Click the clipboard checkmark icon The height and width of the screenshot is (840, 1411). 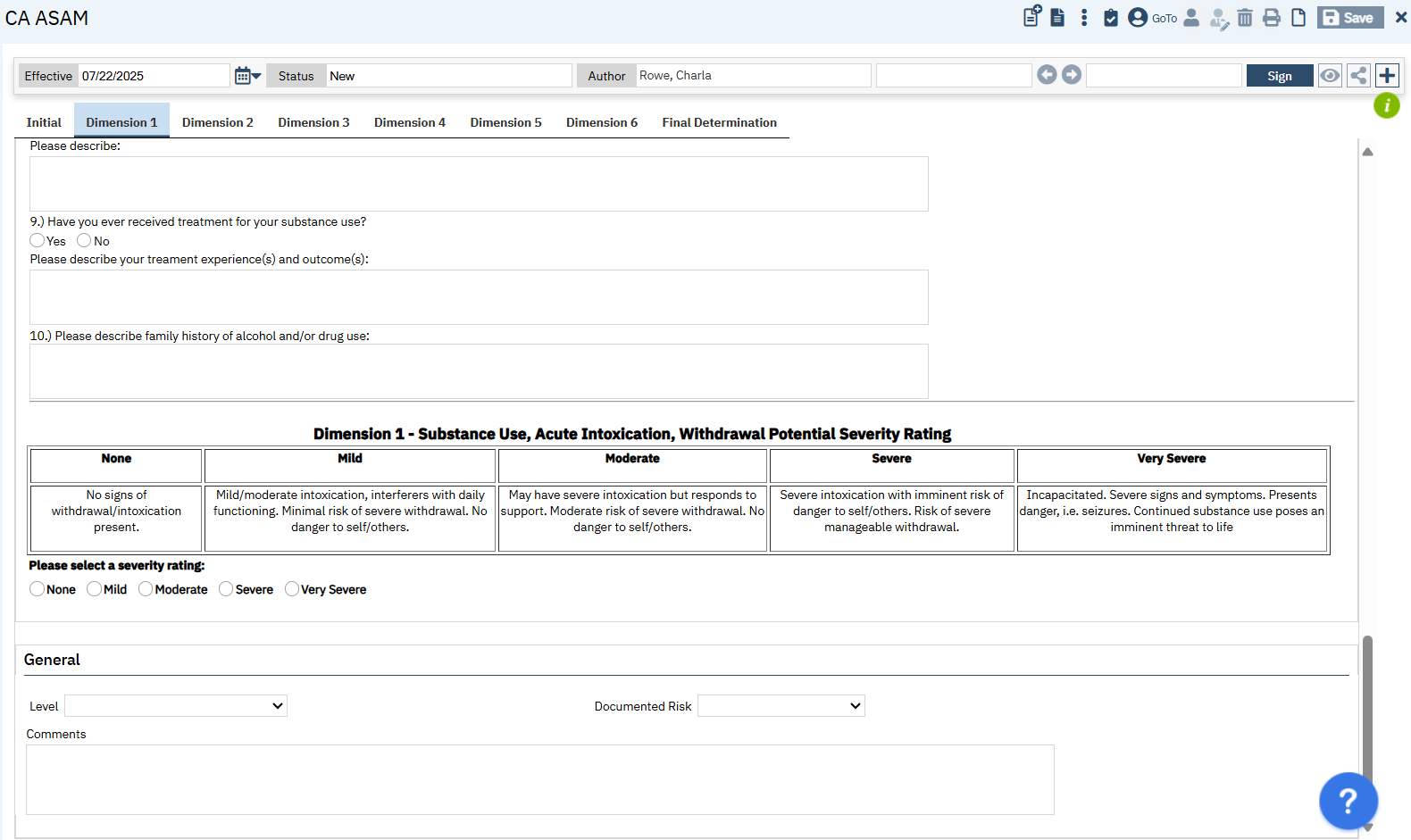click(1111, 18)
